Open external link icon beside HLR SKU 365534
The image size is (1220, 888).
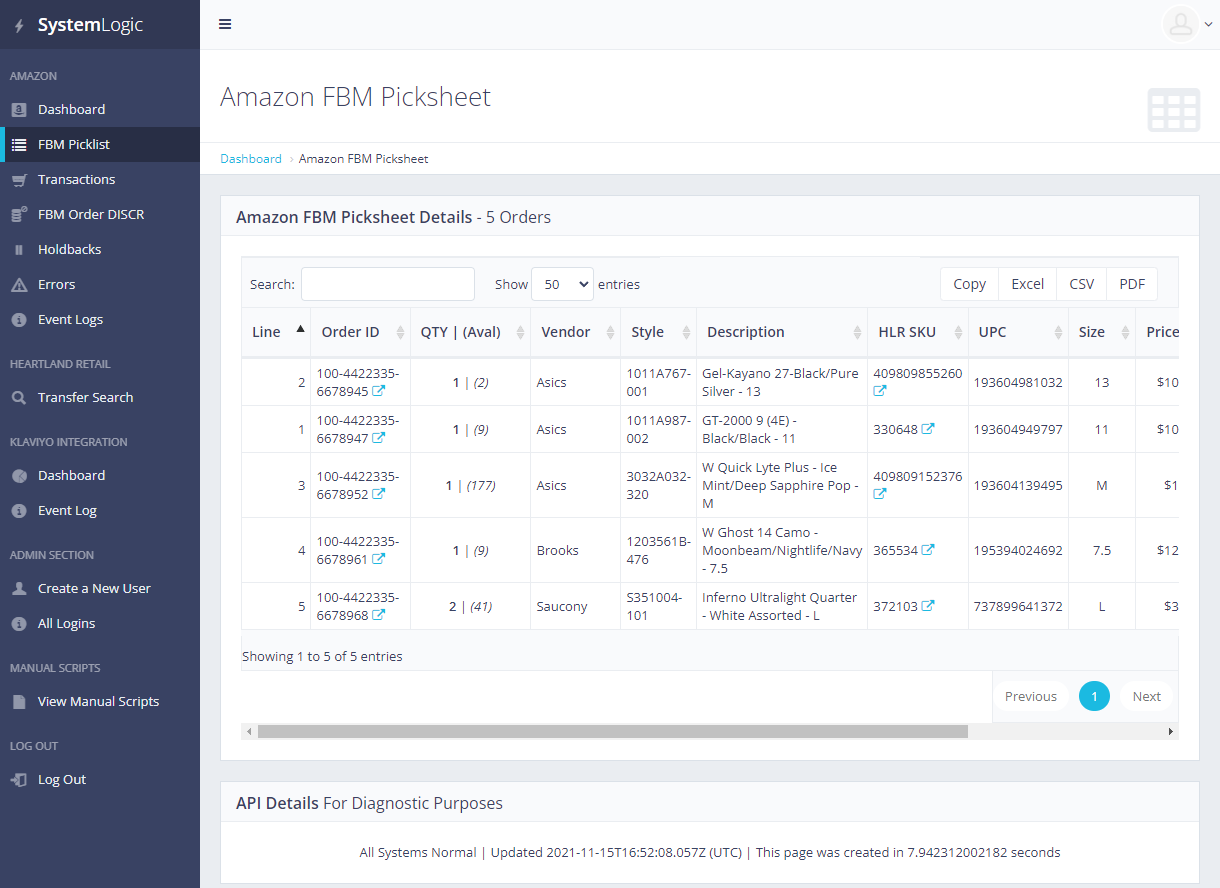point(928,550)
